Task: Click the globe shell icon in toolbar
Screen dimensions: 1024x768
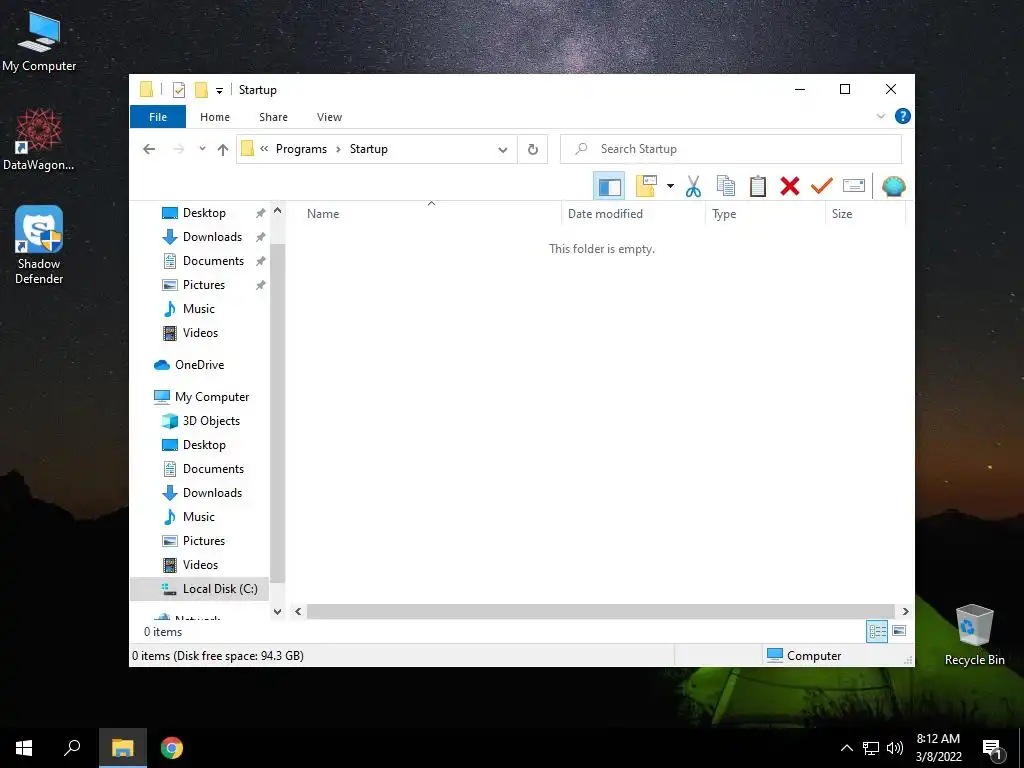Action: point(893,186)
